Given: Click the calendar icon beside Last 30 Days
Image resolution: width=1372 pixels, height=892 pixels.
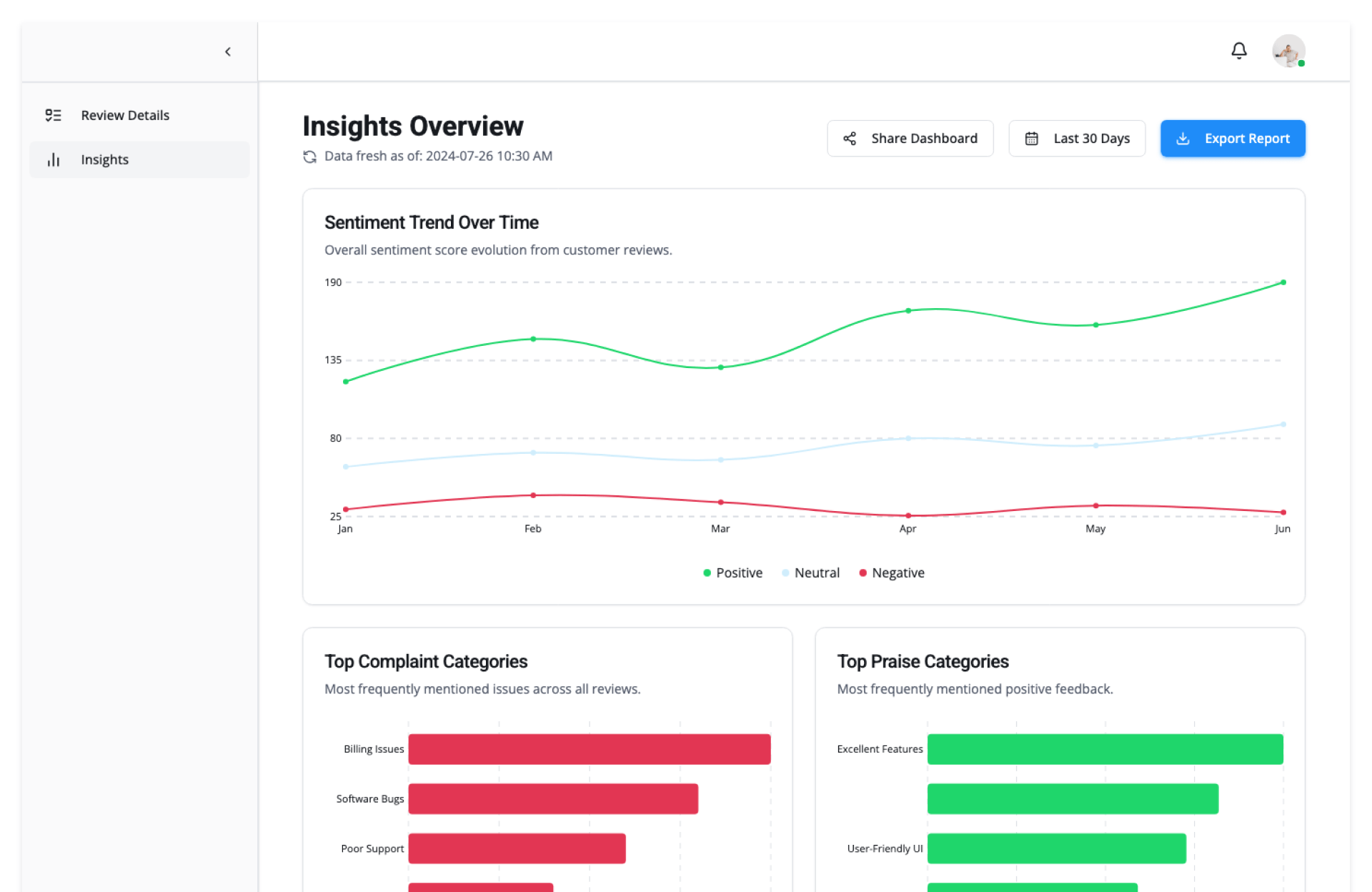Looking at the screenshot, I should coord(1031,139).
